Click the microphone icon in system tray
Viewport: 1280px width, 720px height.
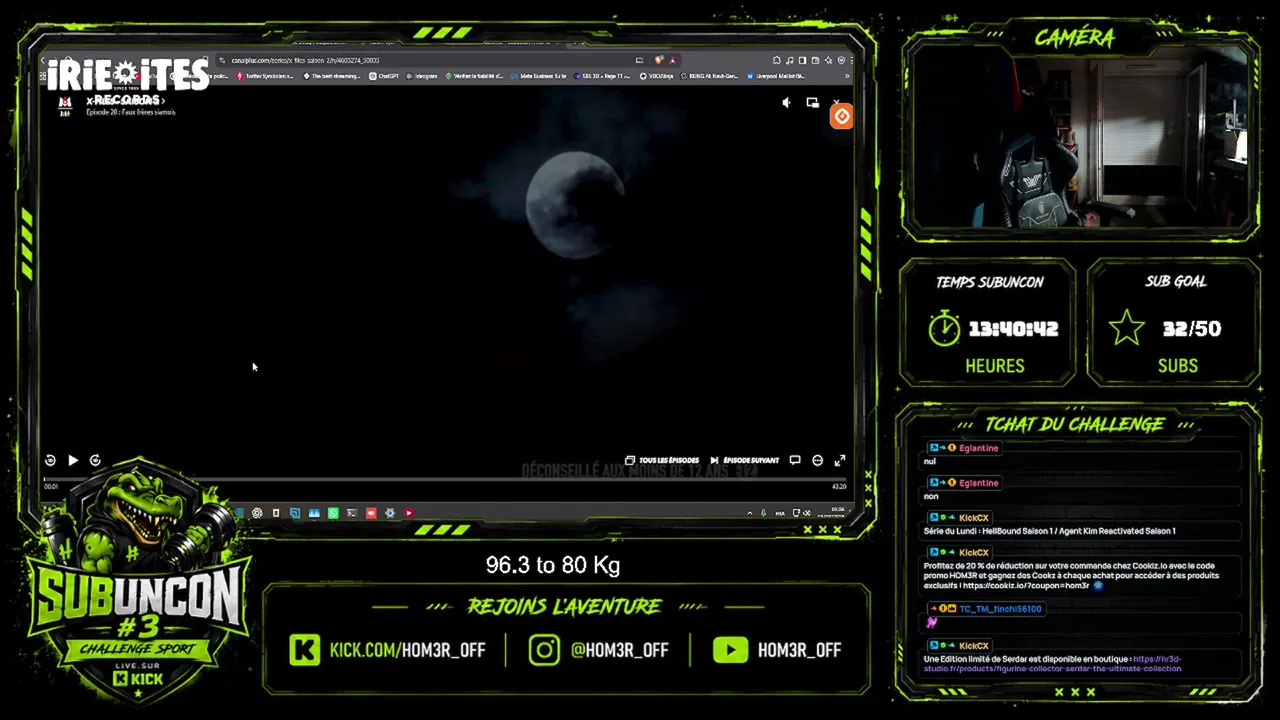coord(764,513)
